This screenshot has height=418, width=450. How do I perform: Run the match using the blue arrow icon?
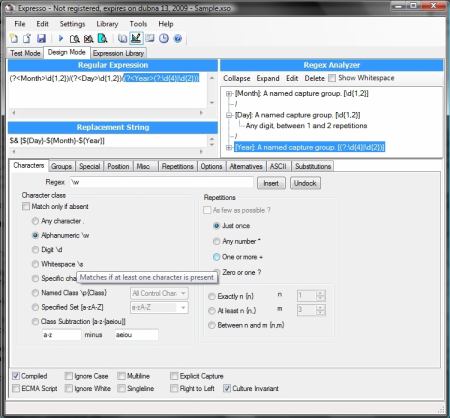(x=61, y=39)
